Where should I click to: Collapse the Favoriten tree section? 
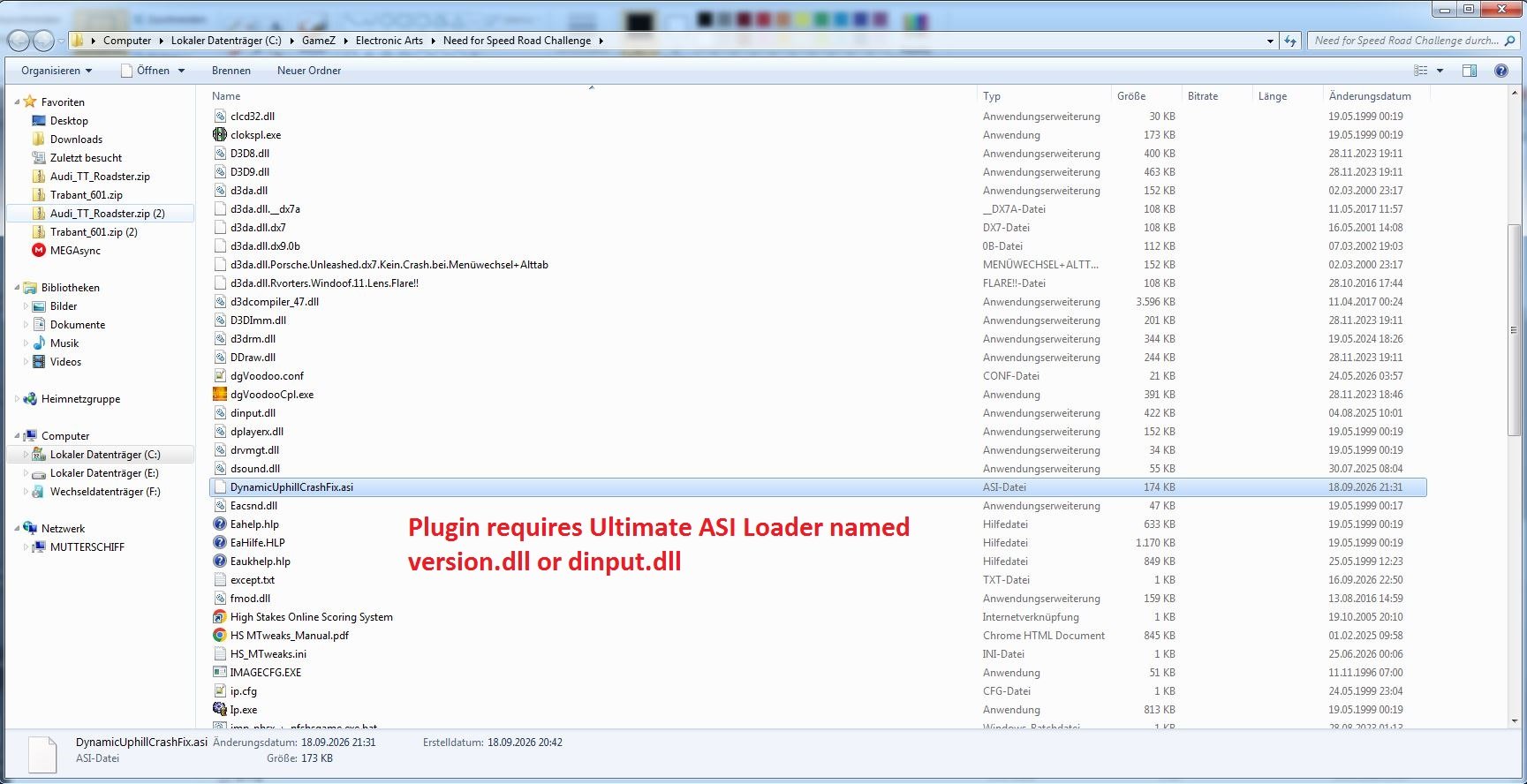[17, 102]
